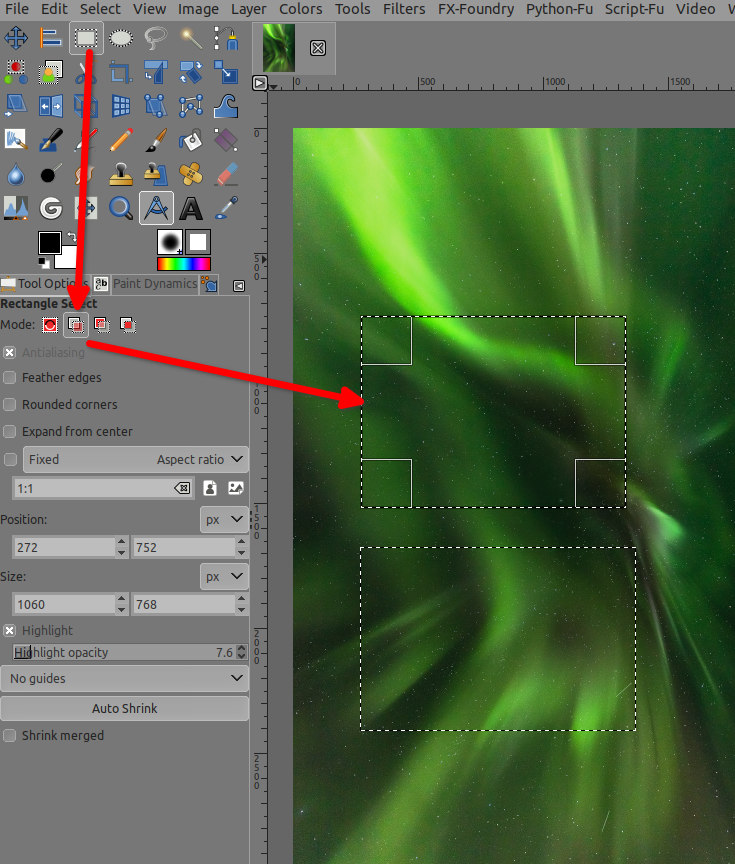Open the FX-Foundry menu

point(475,9)
